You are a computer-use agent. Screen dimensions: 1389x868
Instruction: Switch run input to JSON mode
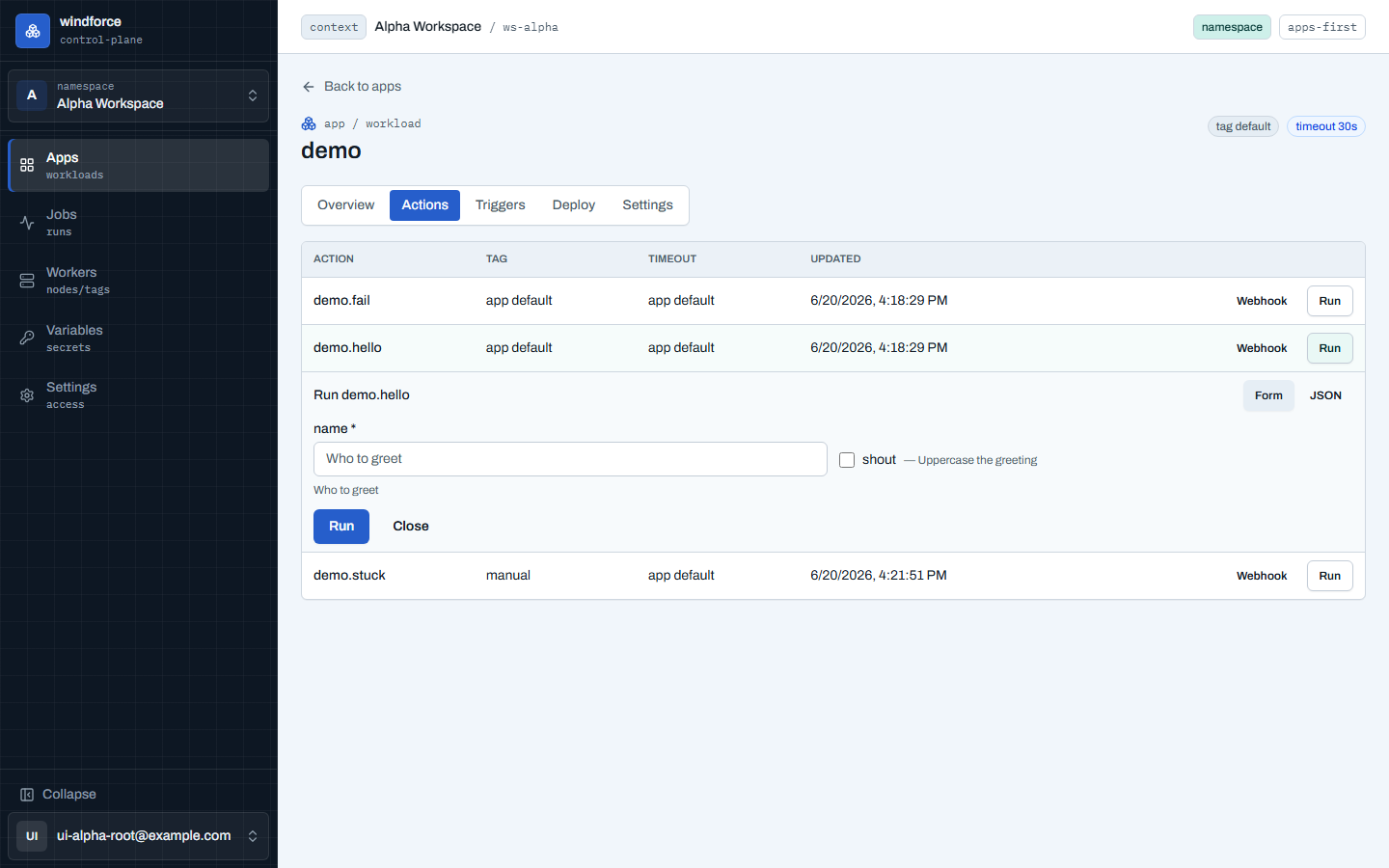pos(1325,395)
